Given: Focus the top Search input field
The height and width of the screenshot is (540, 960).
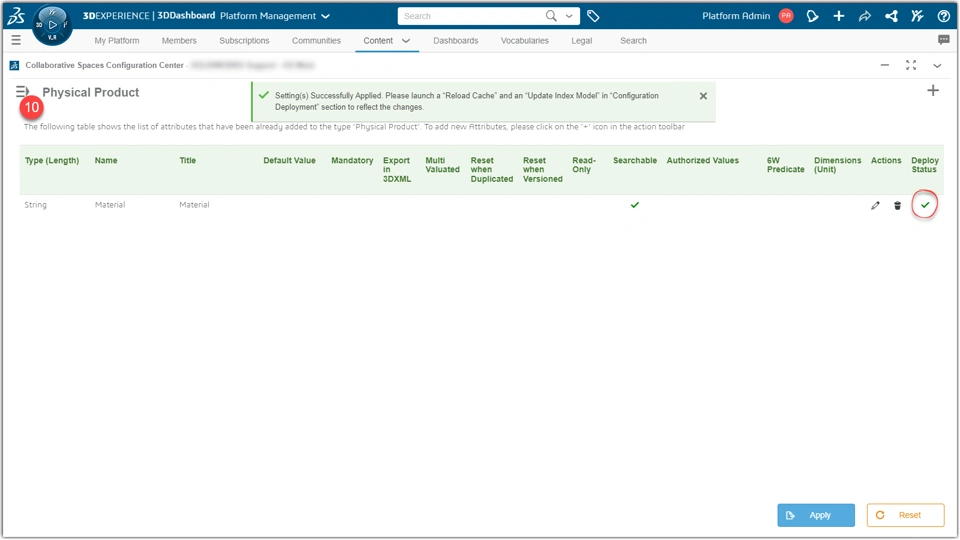Looking at the screenshot, I should [471, 16].
